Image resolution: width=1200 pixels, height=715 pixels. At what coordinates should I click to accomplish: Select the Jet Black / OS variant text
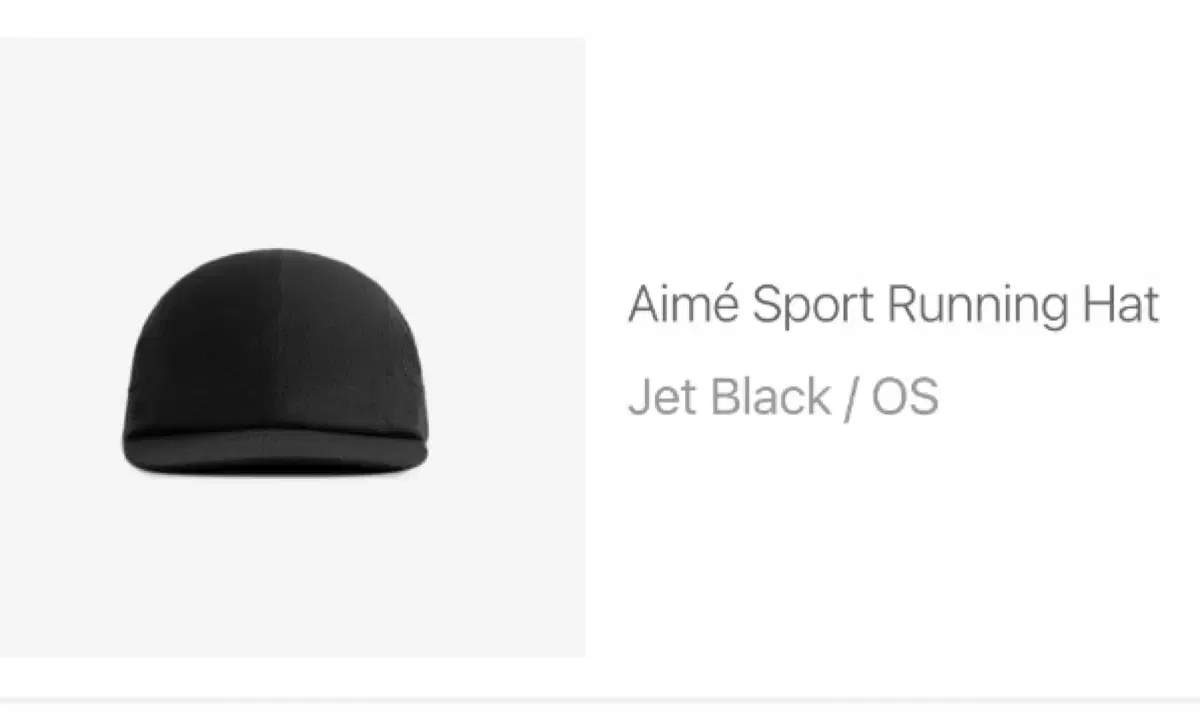point(783,397)
